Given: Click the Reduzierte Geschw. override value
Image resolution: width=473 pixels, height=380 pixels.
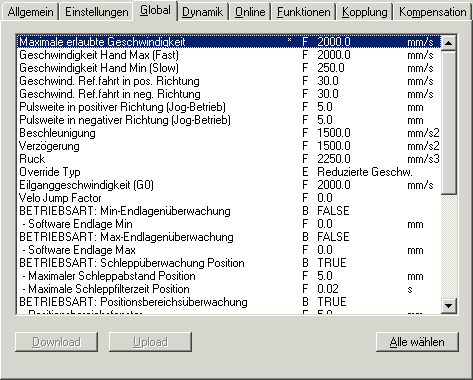Looking at the screenshot, I should [365, 172].
